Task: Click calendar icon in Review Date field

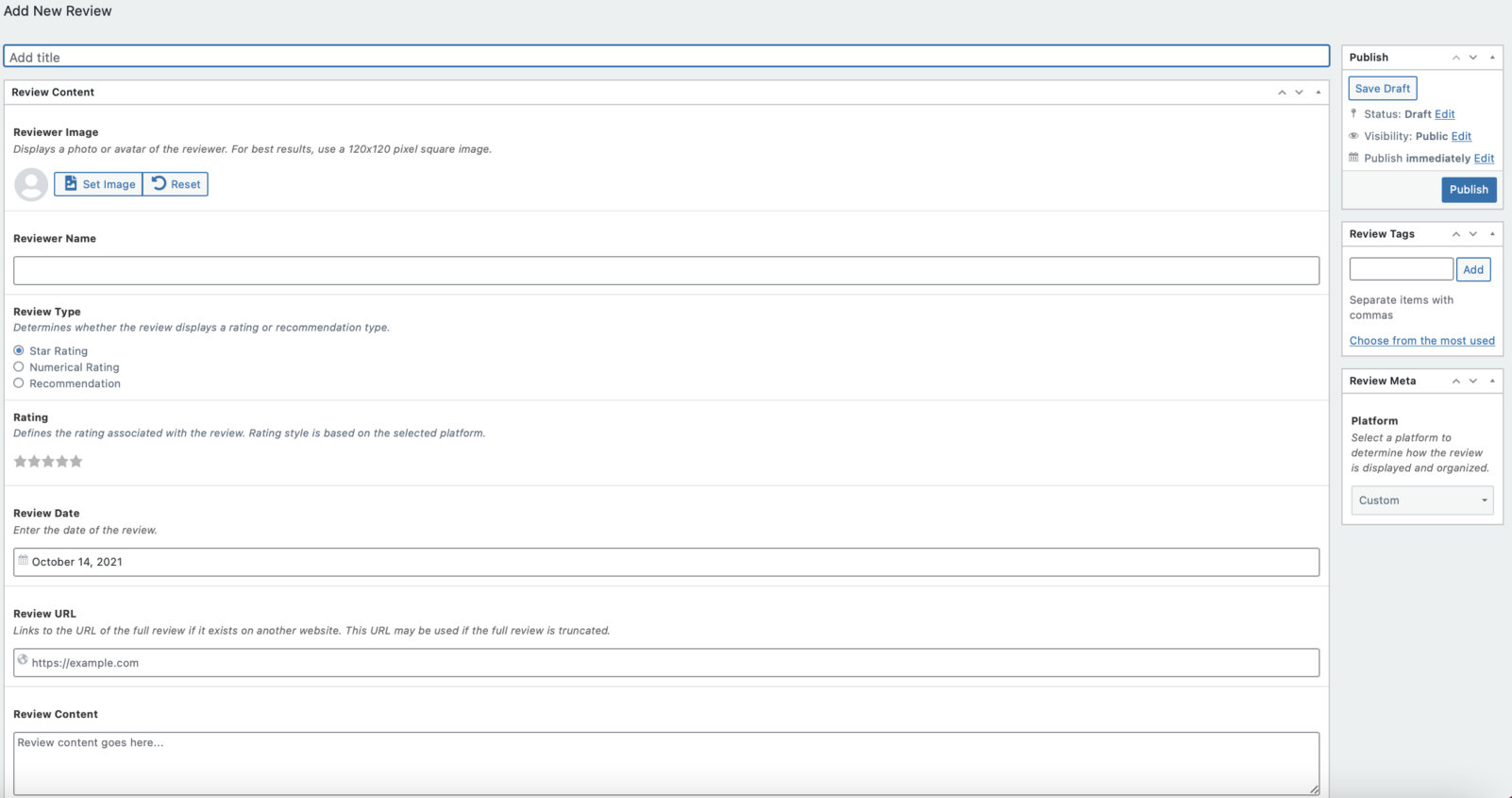Action: coord(24,561)
